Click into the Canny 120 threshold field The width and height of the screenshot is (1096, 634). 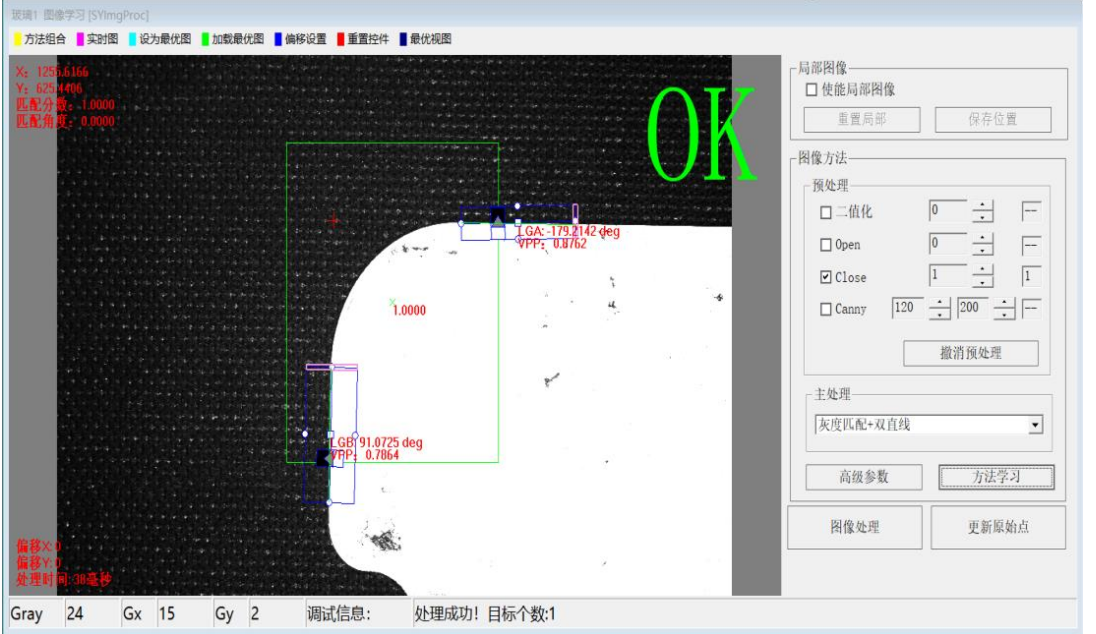click(907, 308)
